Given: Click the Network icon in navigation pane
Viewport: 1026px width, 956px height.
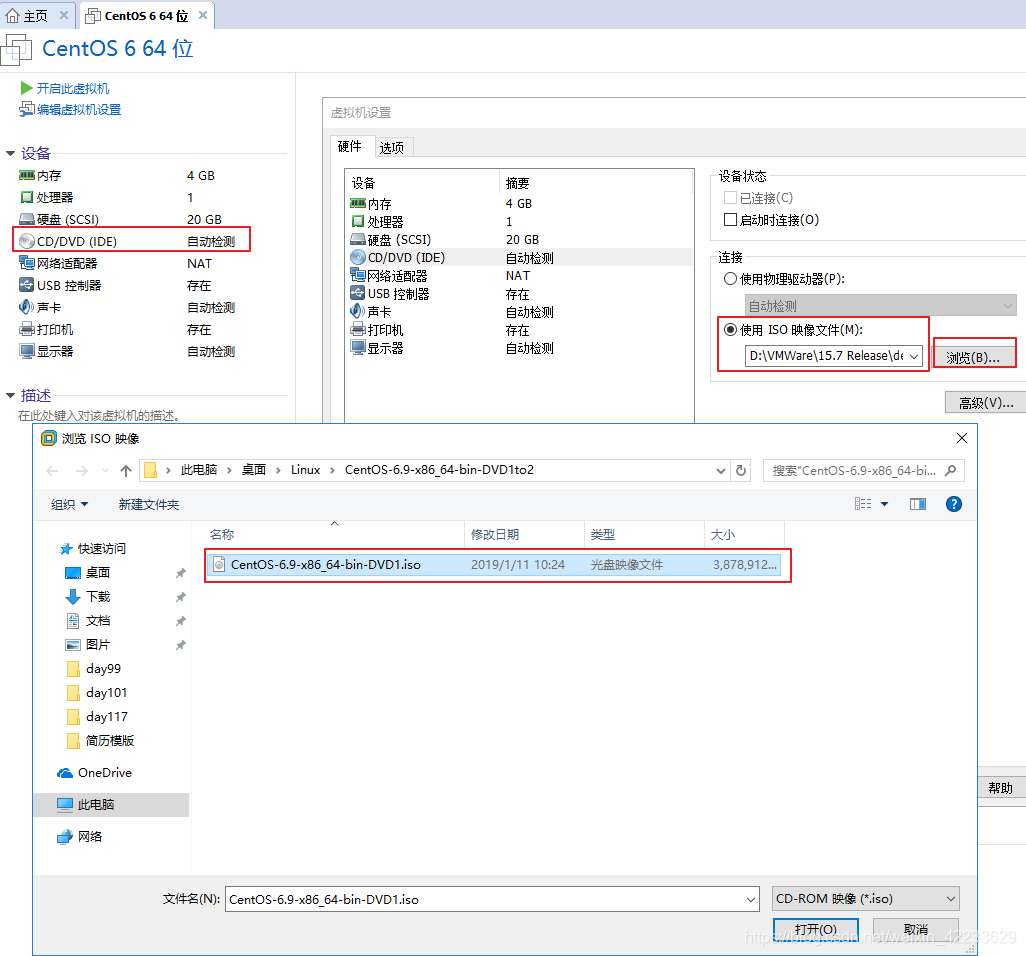Looking at the screenshot, I should pyautogui.click(x=65, y=836).
